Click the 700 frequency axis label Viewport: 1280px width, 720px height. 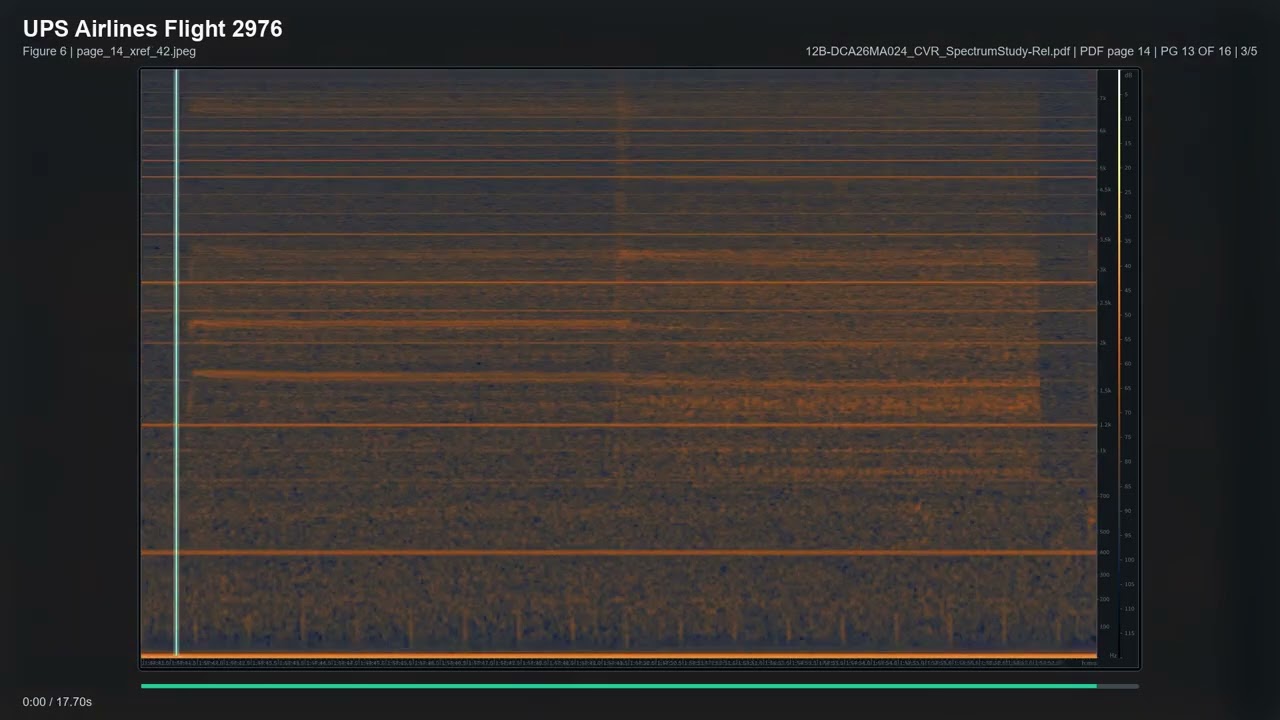click(x=1104, y=496)
